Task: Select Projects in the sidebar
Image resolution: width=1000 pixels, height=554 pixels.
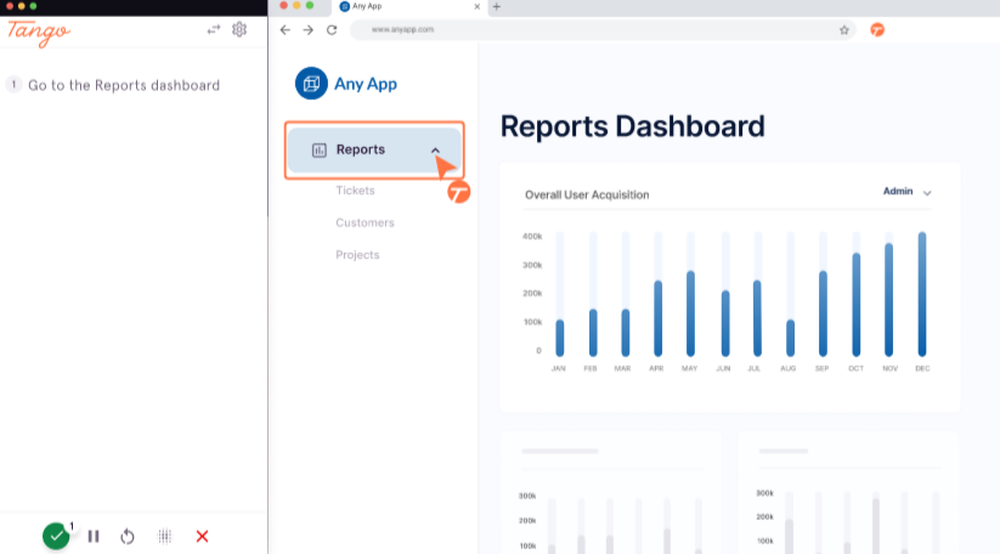Action: 357,254
